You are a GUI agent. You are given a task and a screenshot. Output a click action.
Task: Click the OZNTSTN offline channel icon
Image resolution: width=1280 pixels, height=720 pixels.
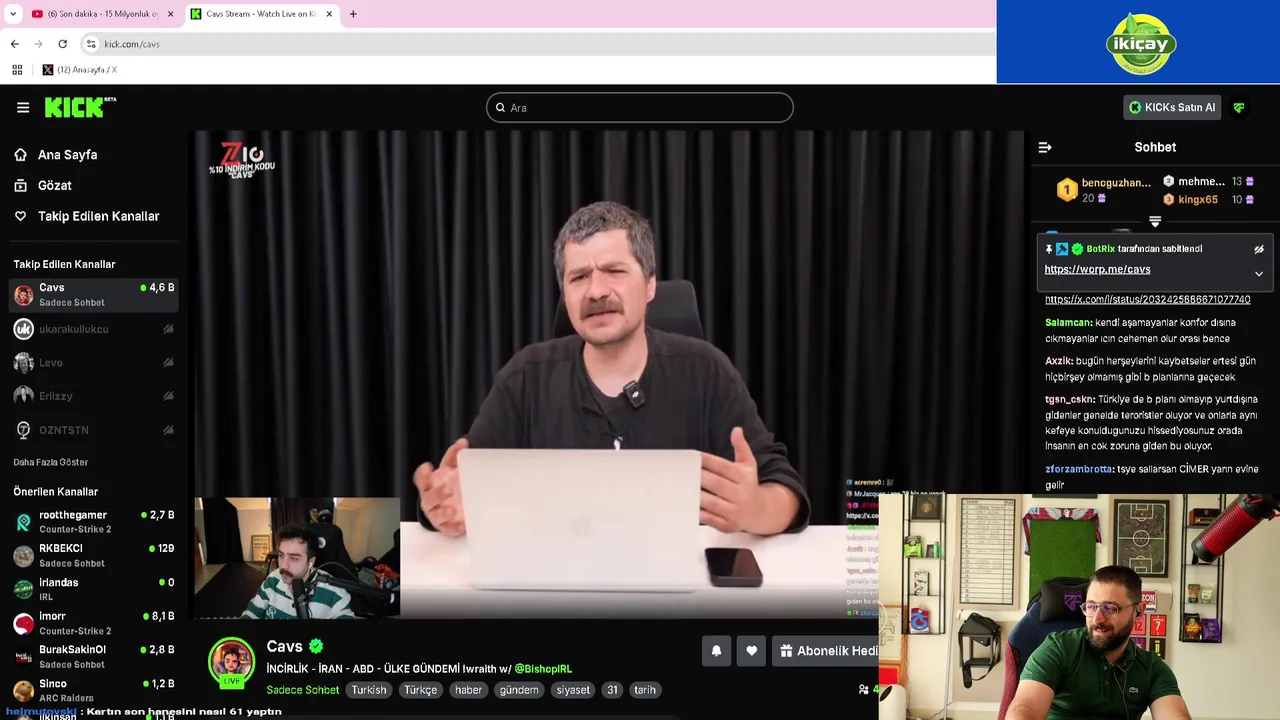23,430
